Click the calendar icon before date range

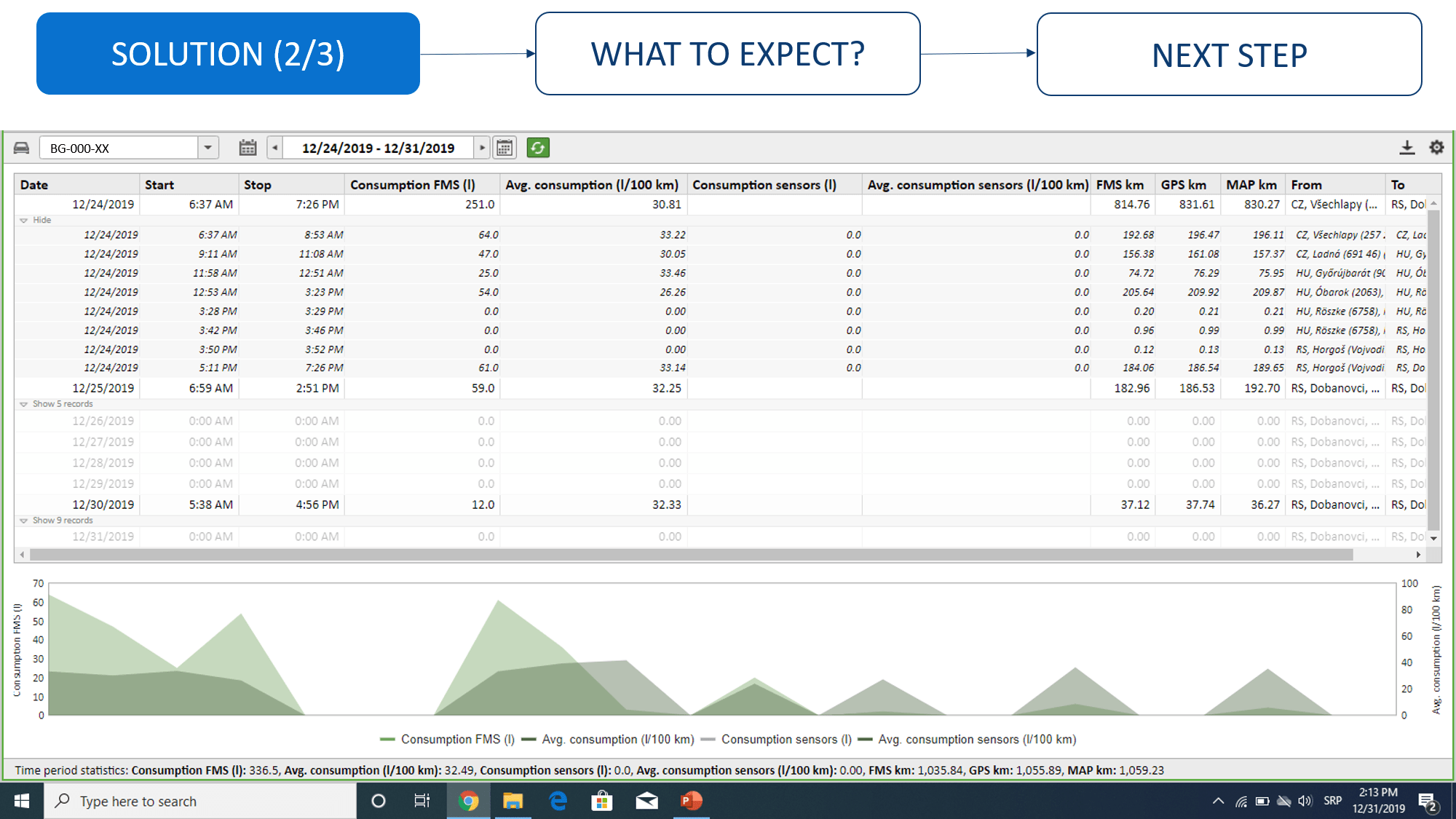[x=248, y=148]
